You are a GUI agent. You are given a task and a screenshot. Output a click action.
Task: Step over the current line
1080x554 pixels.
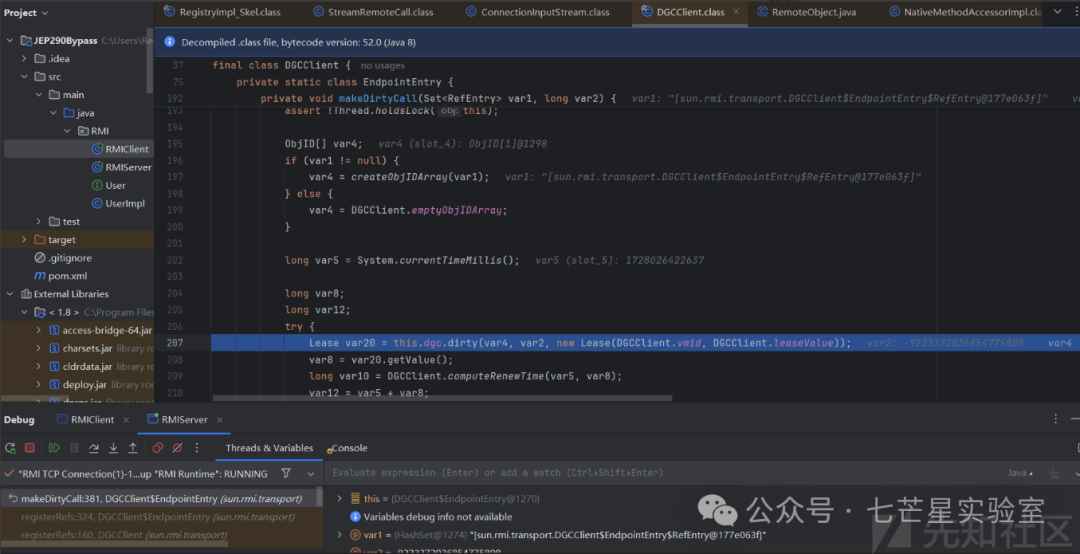[x=94, y=448]
